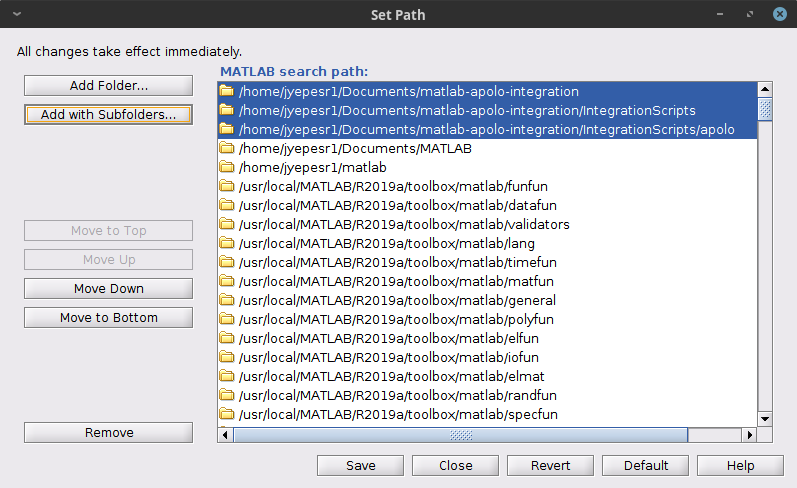
Task: Select toolbox/matlab/iofun path
Action: (487, 357)
